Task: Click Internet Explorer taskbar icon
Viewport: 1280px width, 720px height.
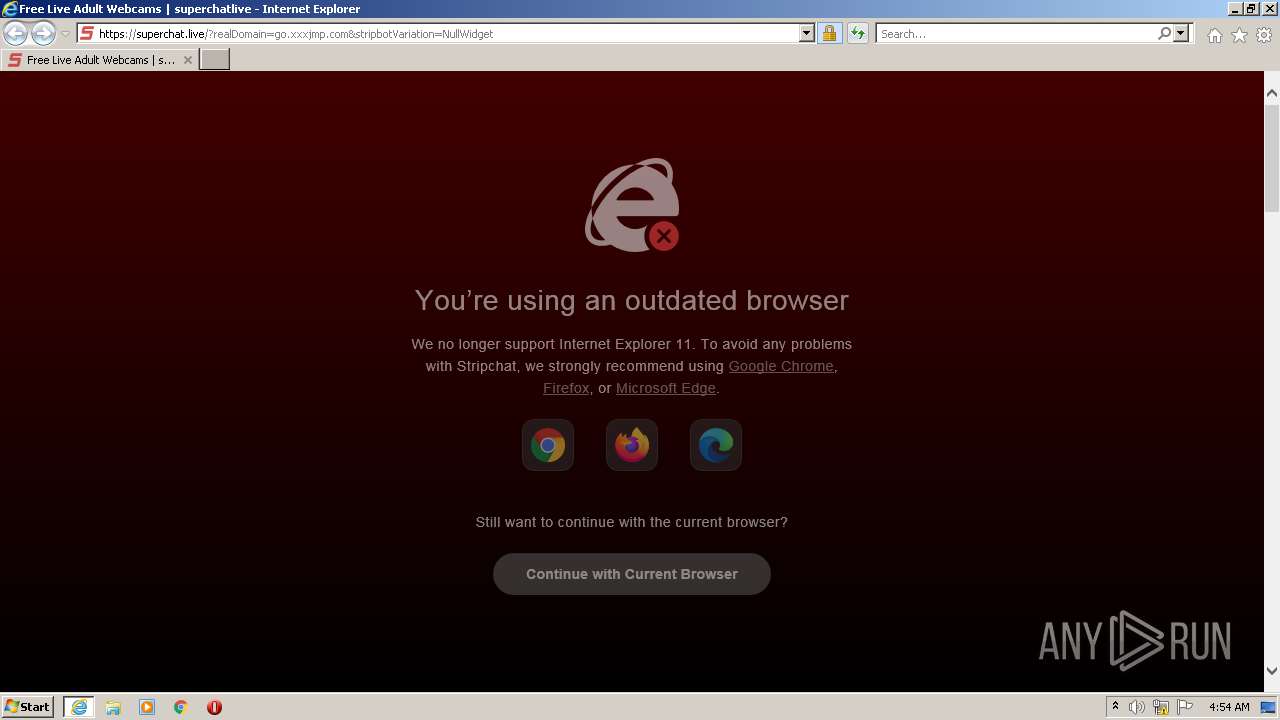Action: tap(78, 707)
